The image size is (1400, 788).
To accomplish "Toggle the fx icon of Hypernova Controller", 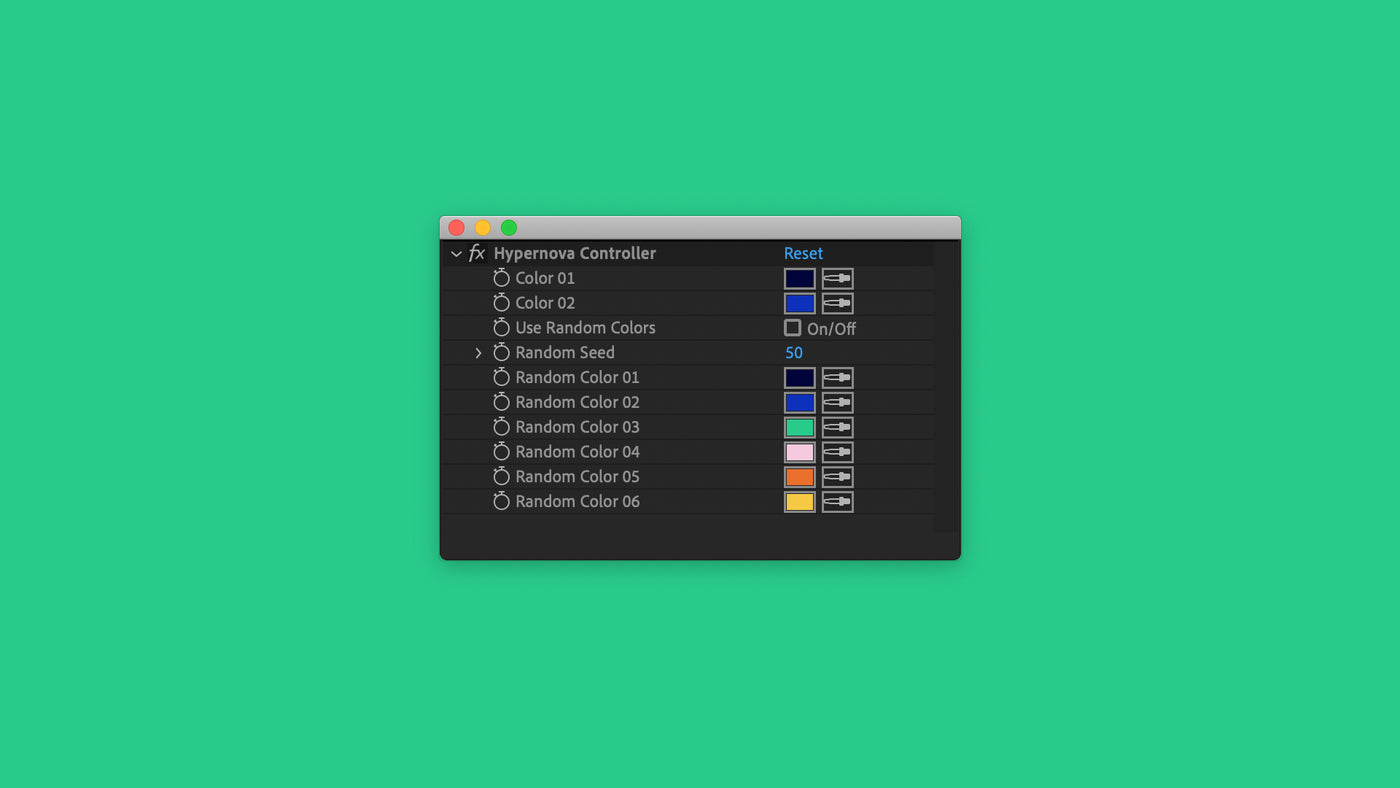I will tap(477, 253).
